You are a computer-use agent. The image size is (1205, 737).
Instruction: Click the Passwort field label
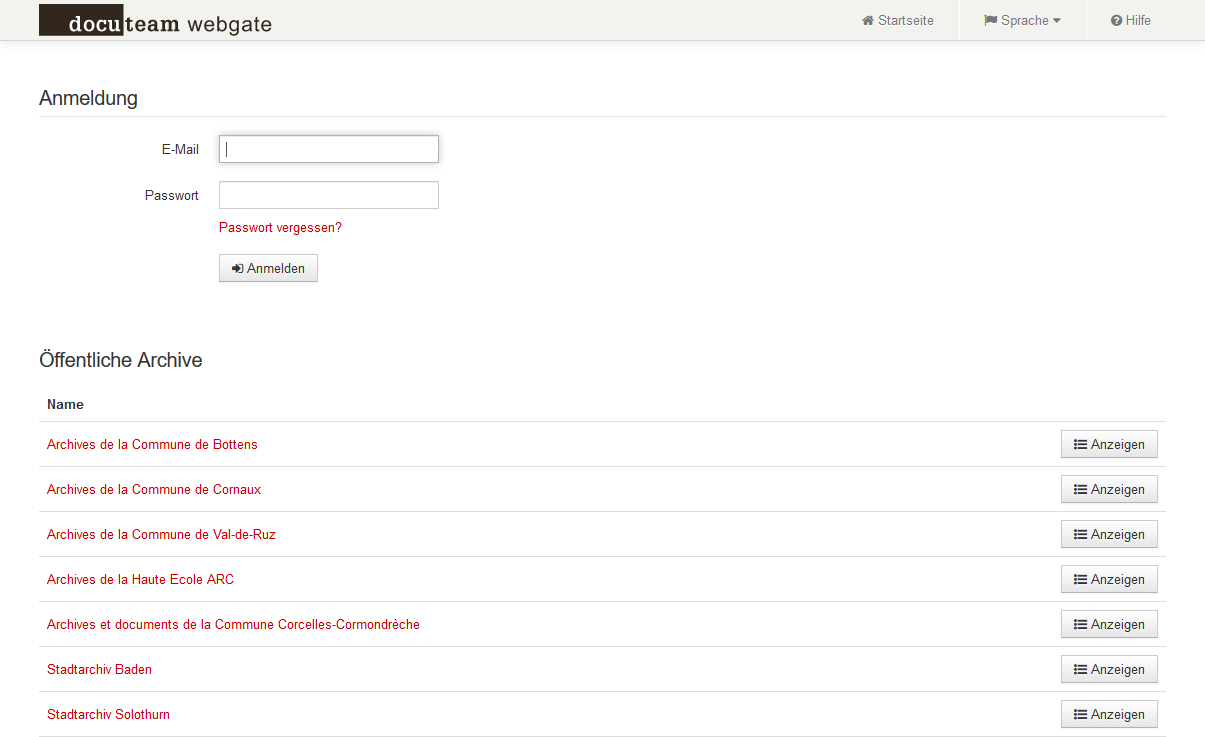(x=172, y=195)
